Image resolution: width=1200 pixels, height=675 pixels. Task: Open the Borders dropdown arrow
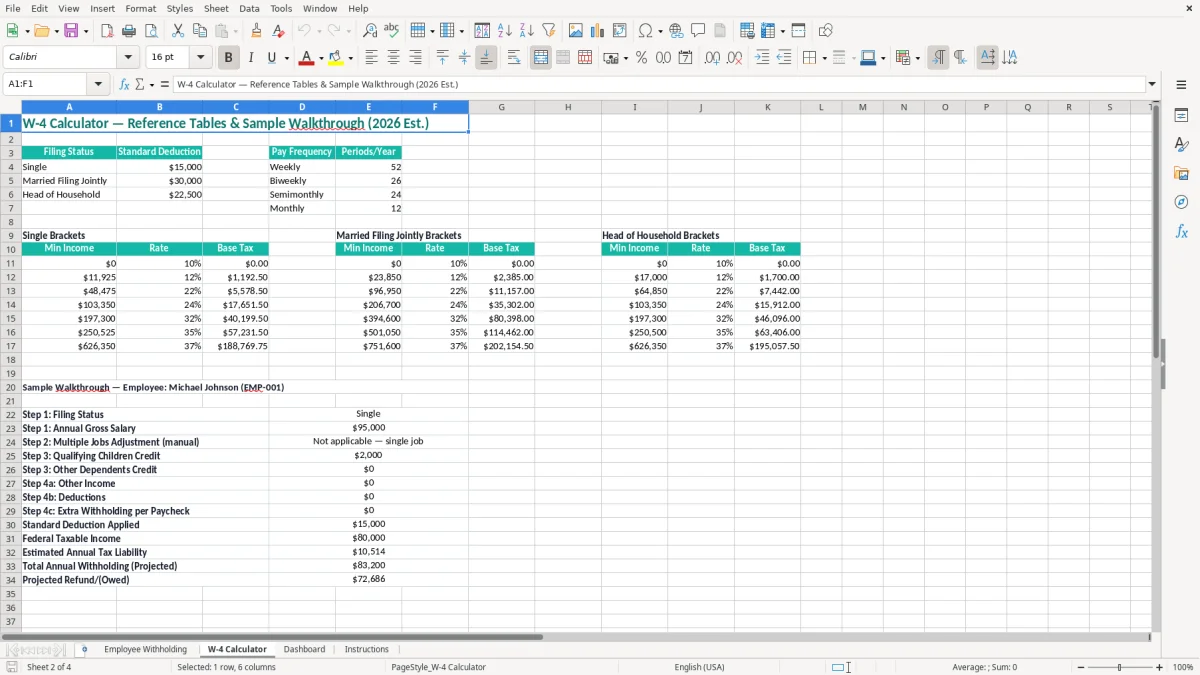[x=825, y=58]
